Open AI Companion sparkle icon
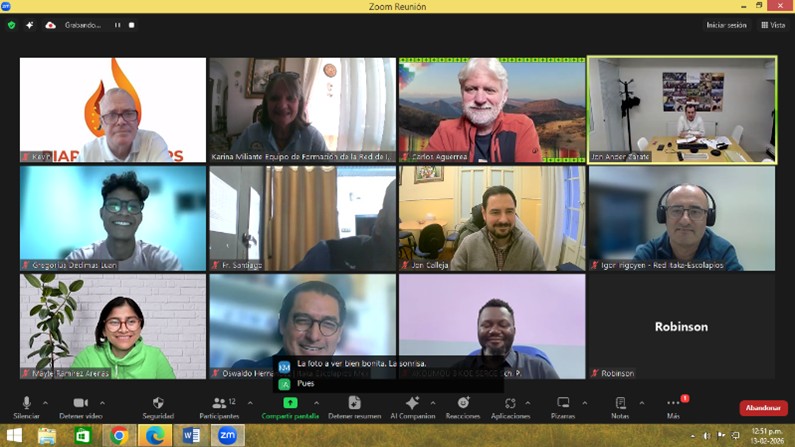The height and width of the screenshot is (447, 795). point(412,404)
